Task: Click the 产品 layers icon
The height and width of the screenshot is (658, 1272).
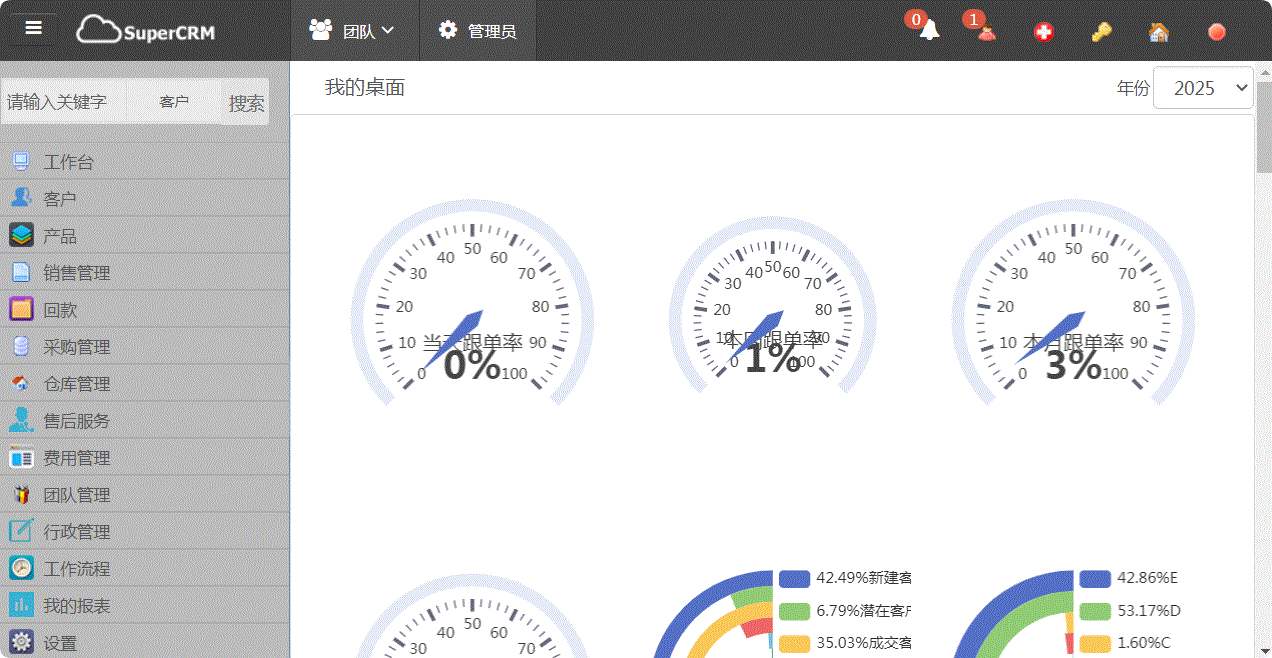Action: click(21, 236)
